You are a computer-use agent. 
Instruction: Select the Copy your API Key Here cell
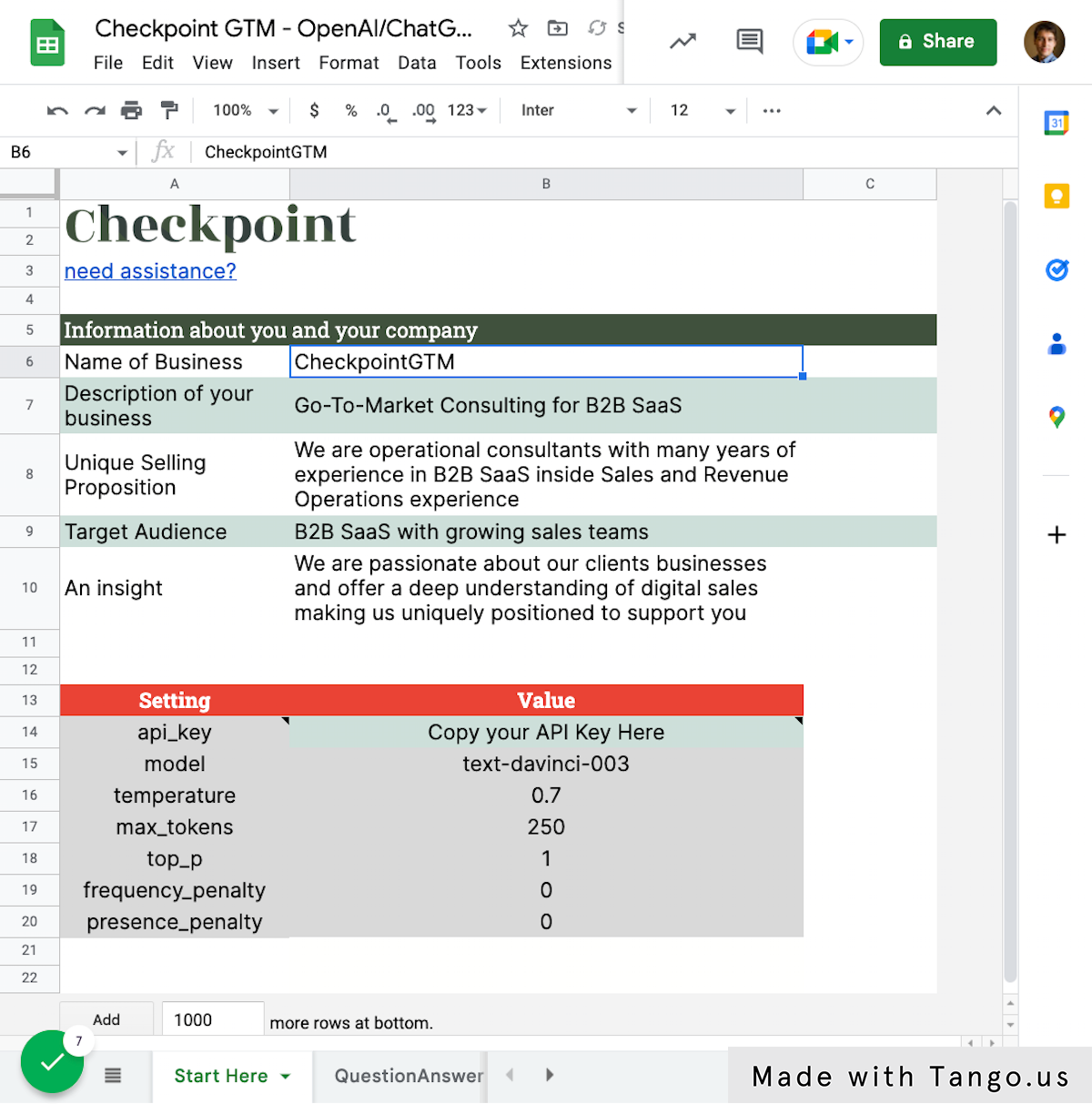(x=546, y=732)
